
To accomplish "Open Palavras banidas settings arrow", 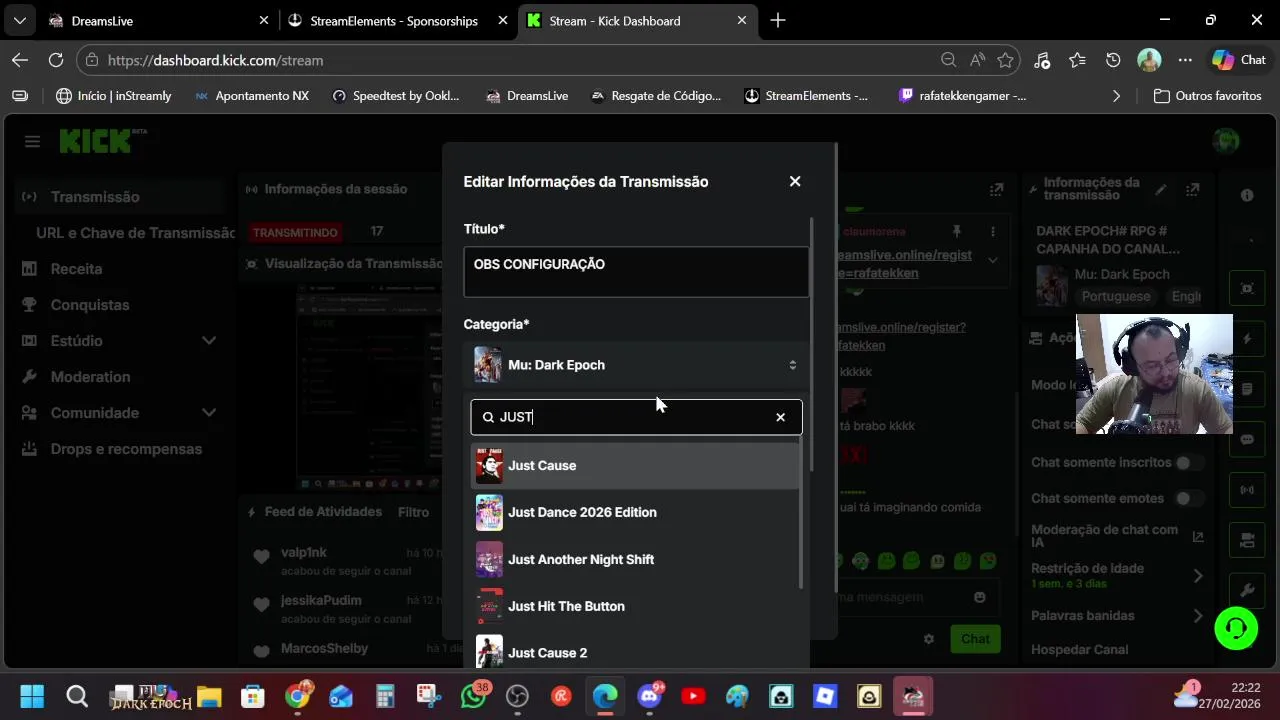I will pyautogui.click(x=1198, y=616).
